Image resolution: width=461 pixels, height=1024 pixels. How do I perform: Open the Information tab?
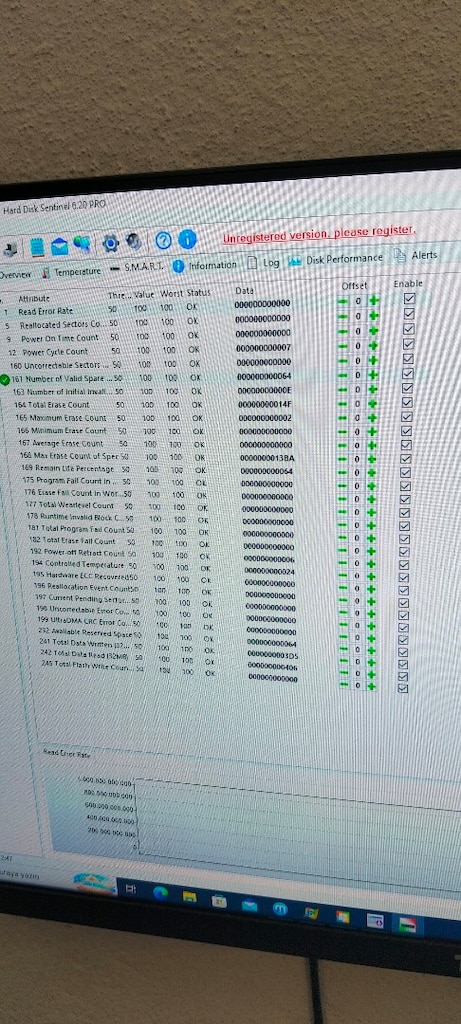205,265
